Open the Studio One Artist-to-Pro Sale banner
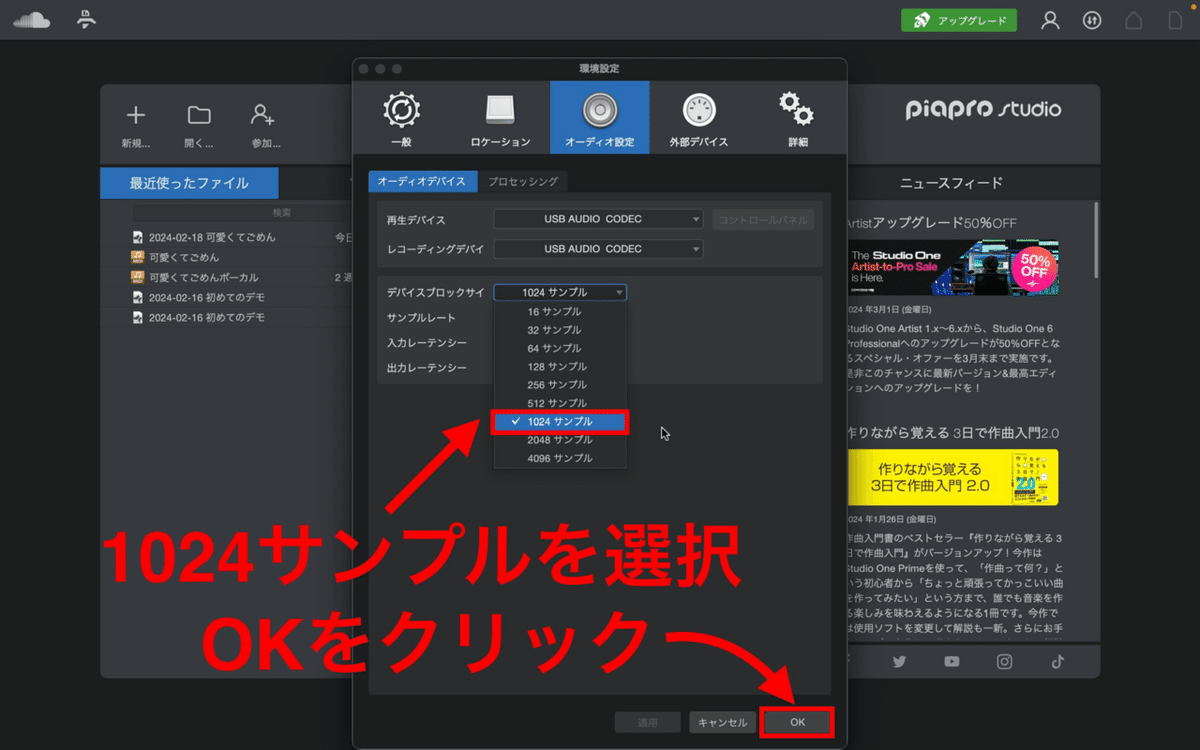Screen dimensions: 1200x750 [953, 268]
